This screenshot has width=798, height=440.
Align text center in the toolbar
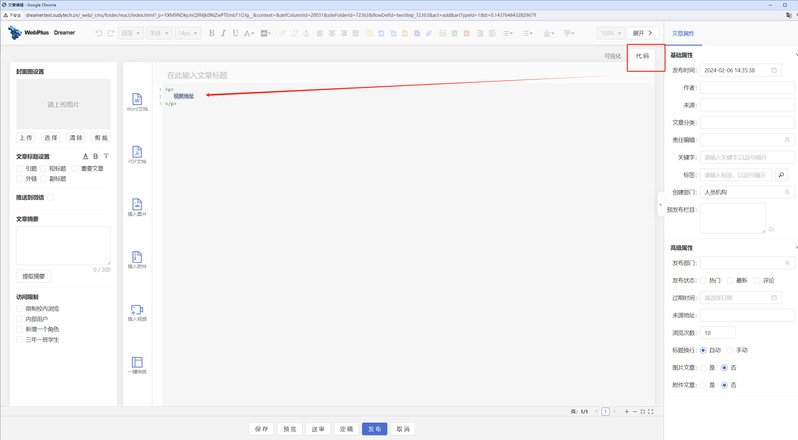click(x=332, y=33)
